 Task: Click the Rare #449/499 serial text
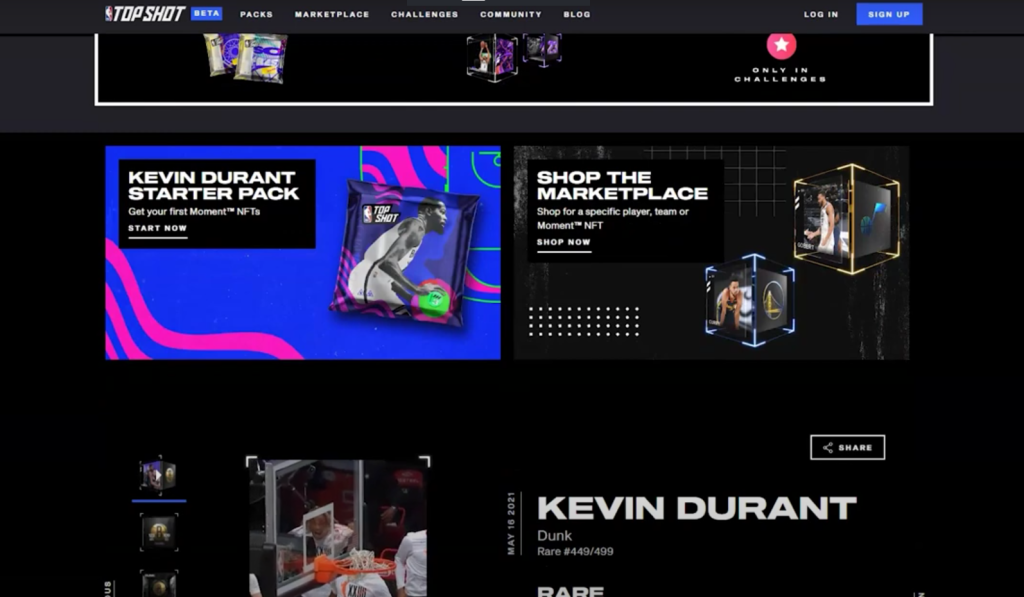tap(575, 551)
